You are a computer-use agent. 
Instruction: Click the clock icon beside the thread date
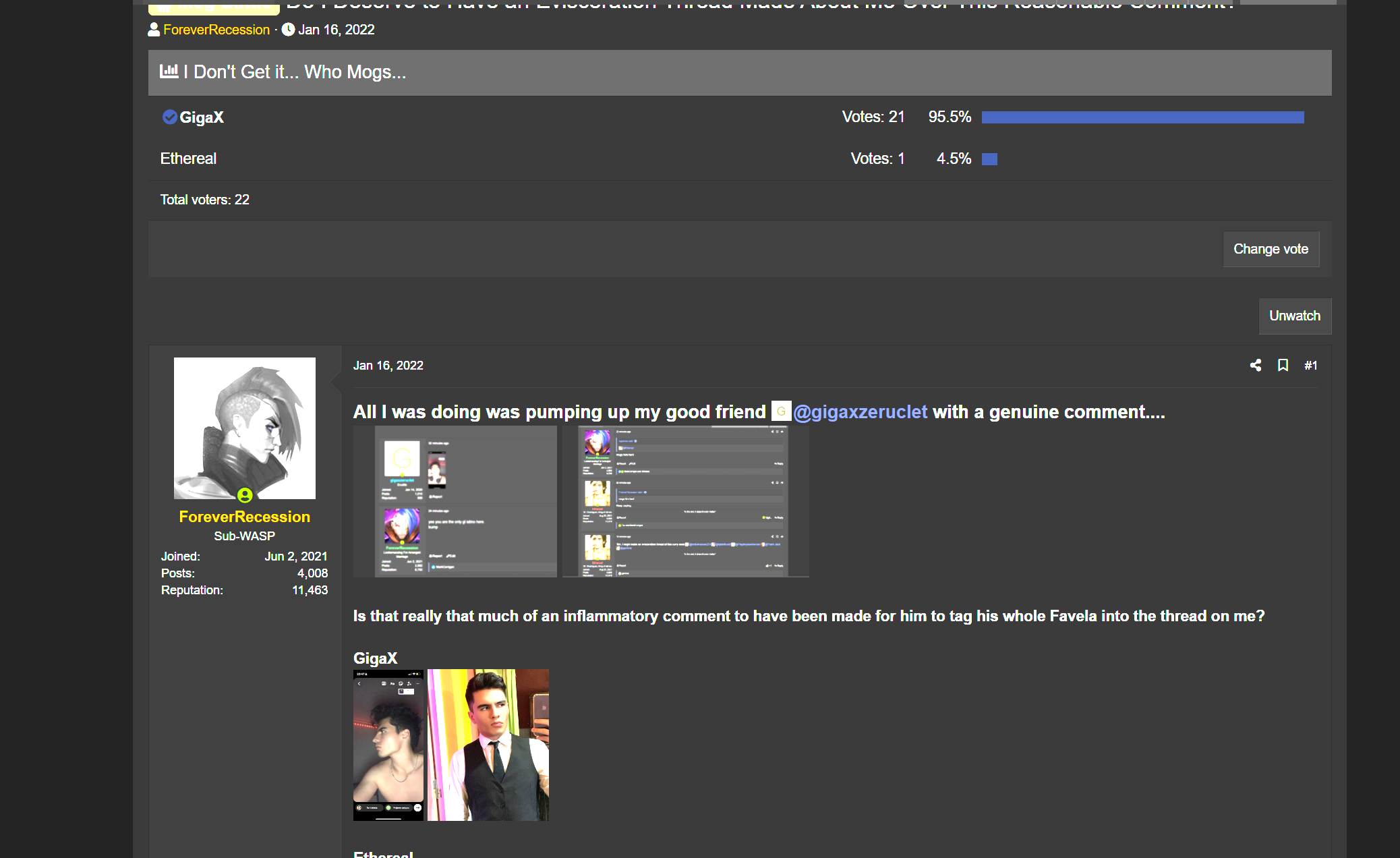(x=288, y=29)
